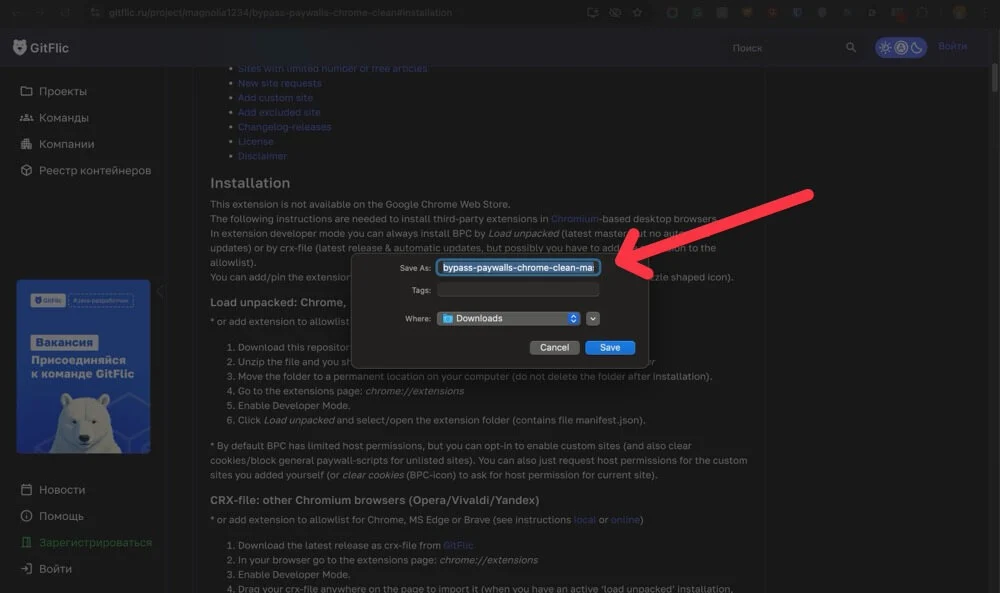Open the Chromium link

[x=575, y=219]
